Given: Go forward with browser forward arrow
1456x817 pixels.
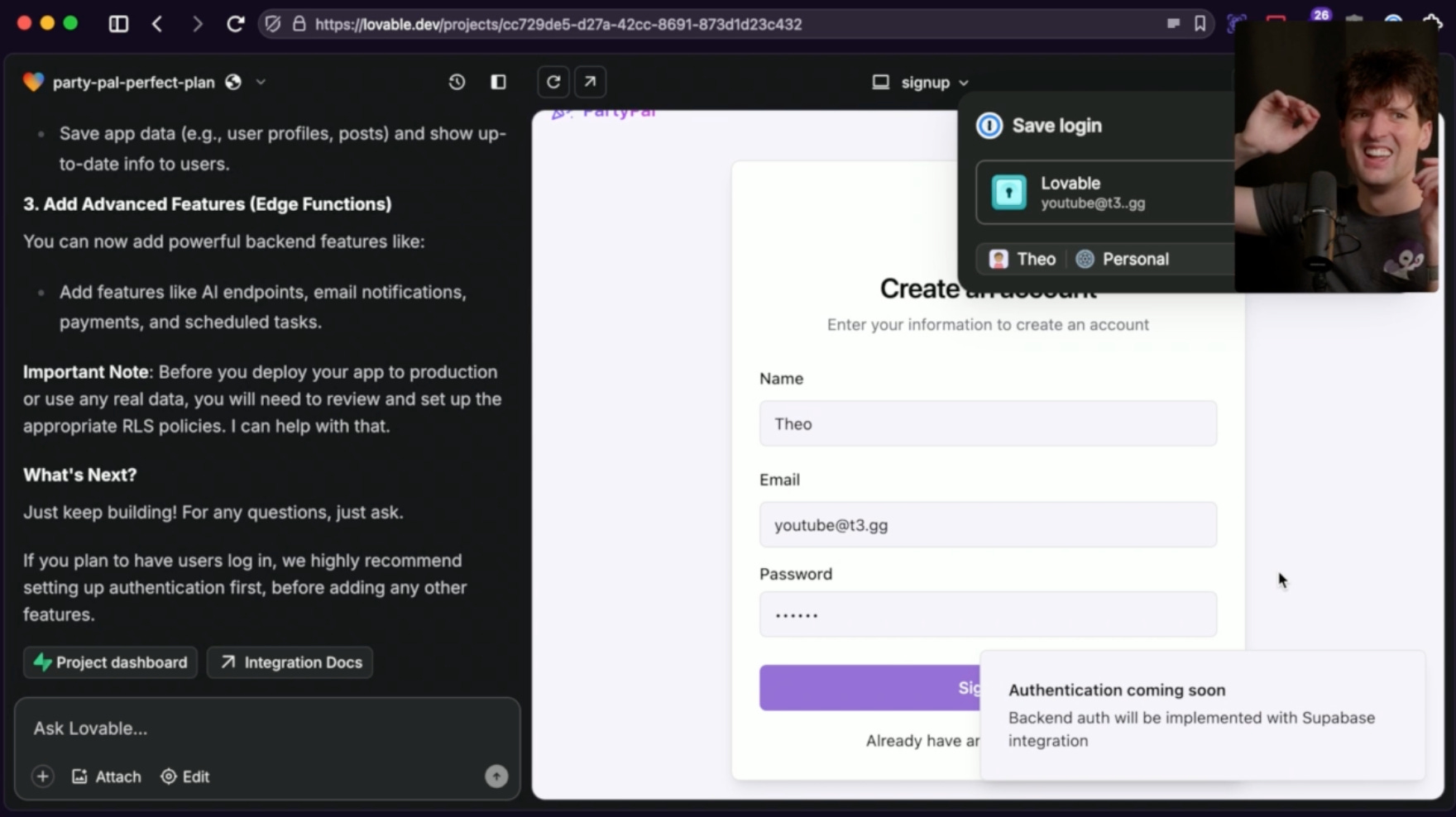Looking at the screenshot, I should pos(197,24).
